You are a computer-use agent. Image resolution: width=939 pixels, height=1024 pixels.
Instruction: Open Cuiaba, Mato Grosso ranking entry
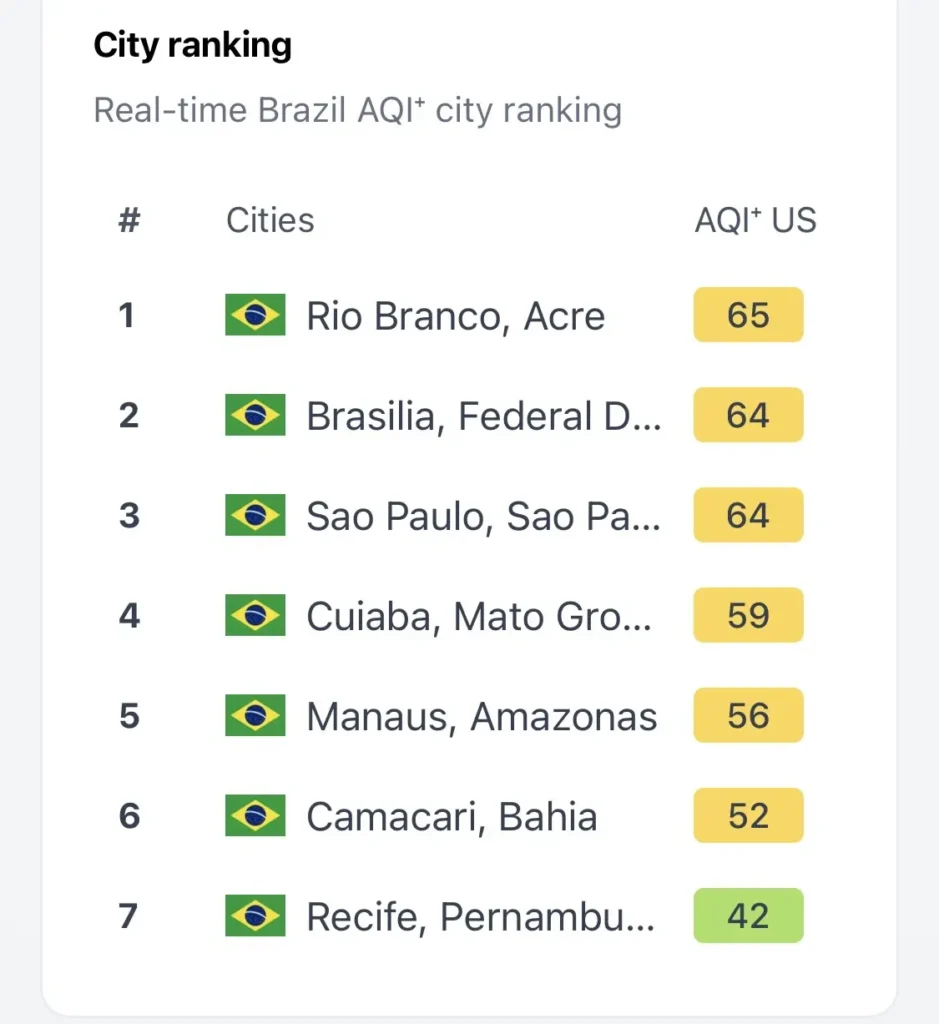coord(479,616)
